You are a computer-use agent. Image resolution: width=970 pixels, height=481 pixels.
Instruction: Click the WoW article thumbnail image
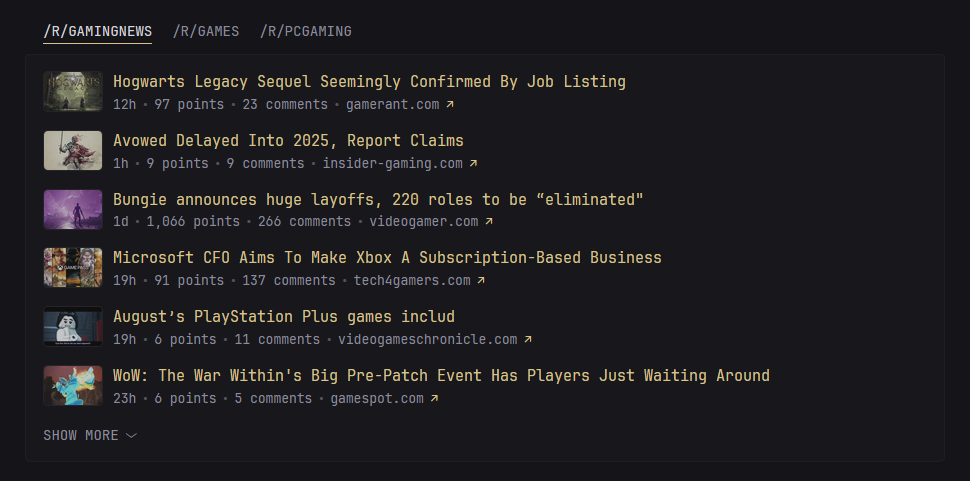[73, 386]
